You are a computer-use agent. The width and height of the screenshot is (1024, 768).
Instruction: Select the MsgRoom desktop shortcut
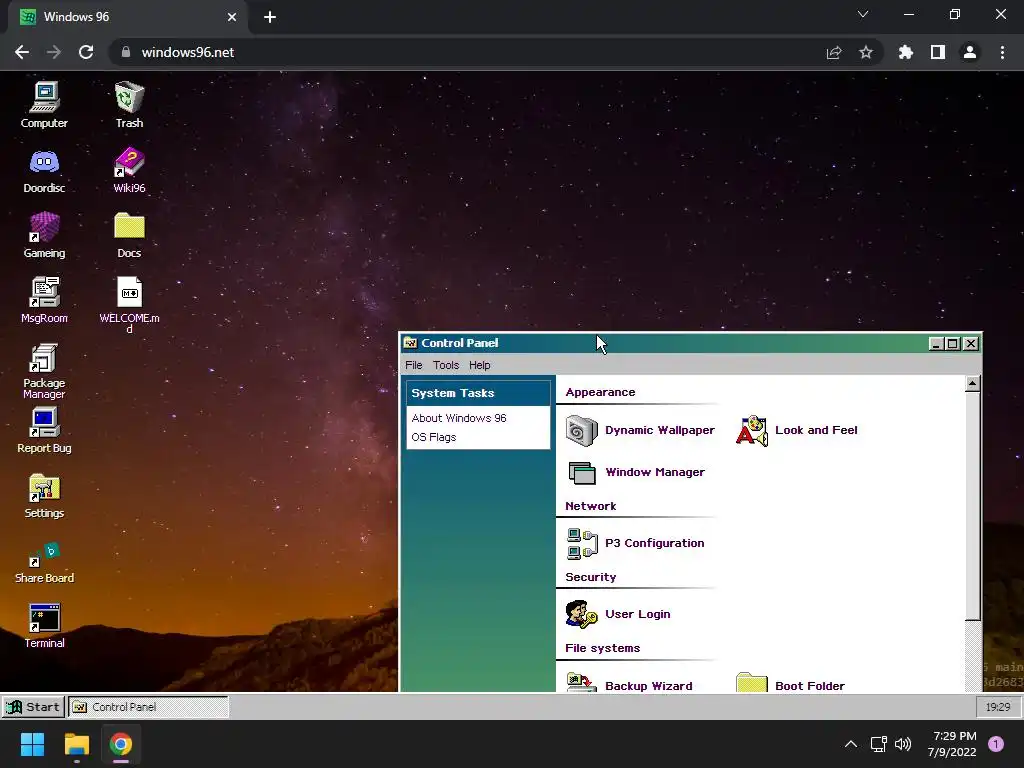click(x=44, y=300)
